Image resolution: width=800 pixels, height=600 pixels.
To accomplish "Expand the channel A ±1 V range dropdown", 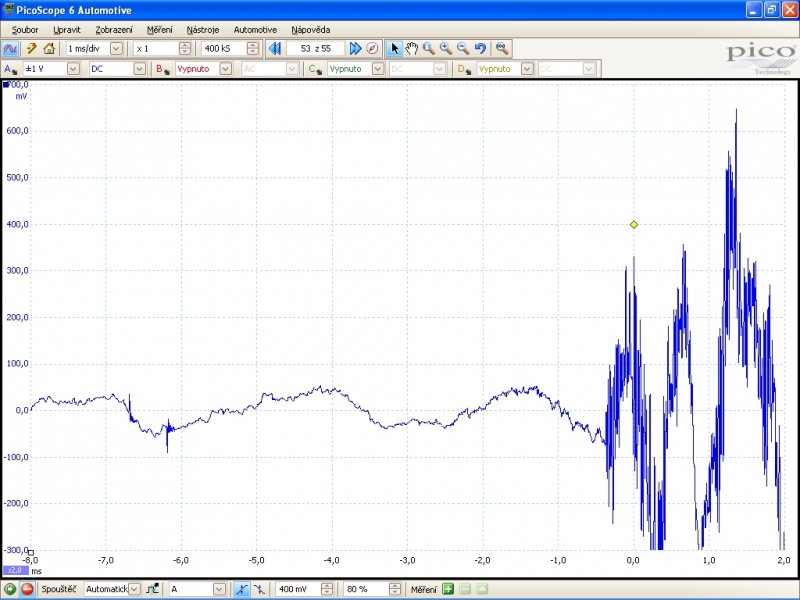I will [75, 69].
